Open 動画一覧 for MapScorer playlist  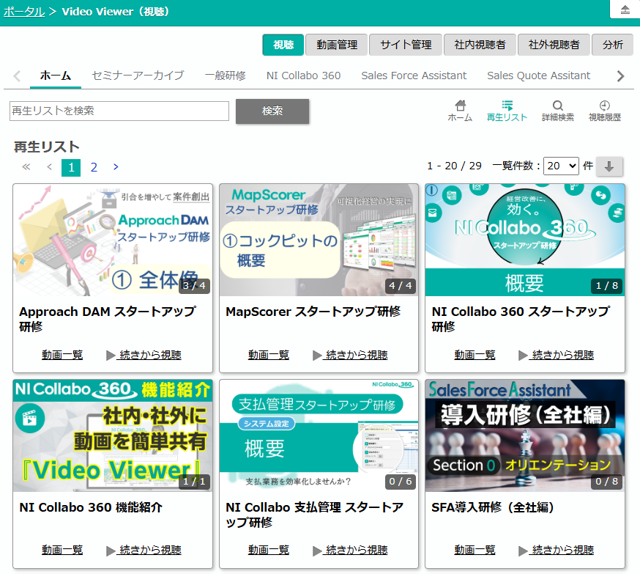[269, 355]
